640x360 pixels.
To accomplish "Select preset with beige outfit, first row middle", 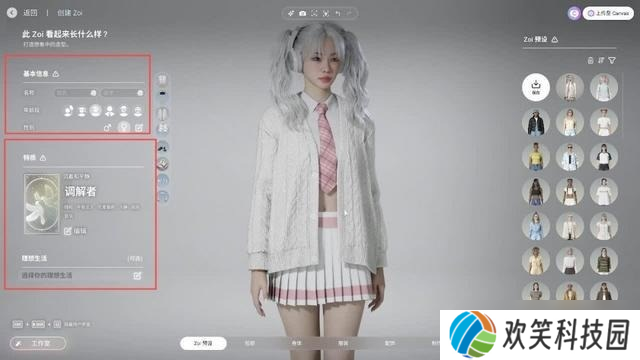I will point(570,87).
